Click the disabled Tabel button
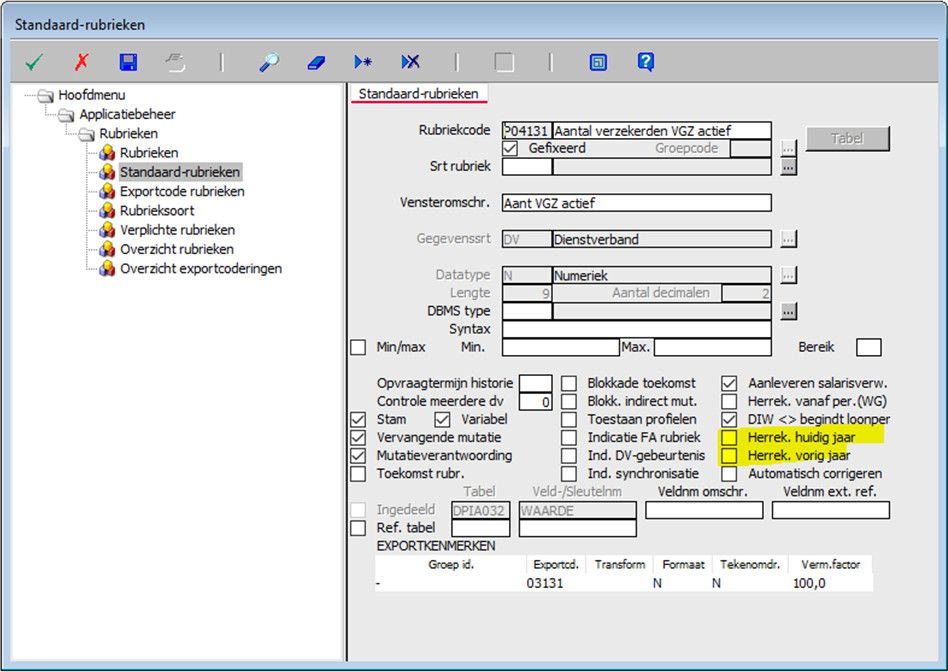The image size is (948, 672). (846, 139)
